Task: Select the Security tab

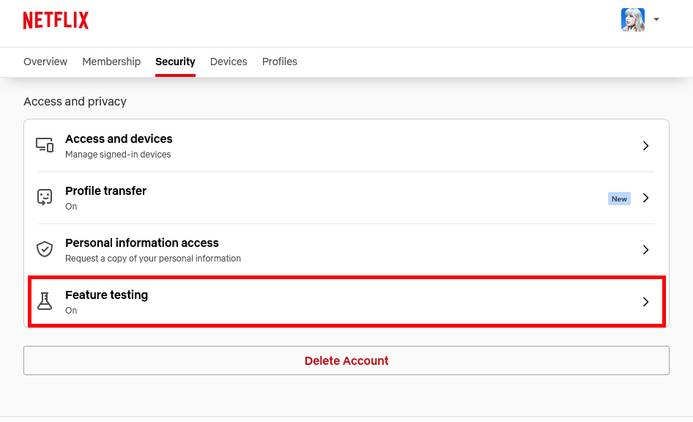Action: (175, 61)
